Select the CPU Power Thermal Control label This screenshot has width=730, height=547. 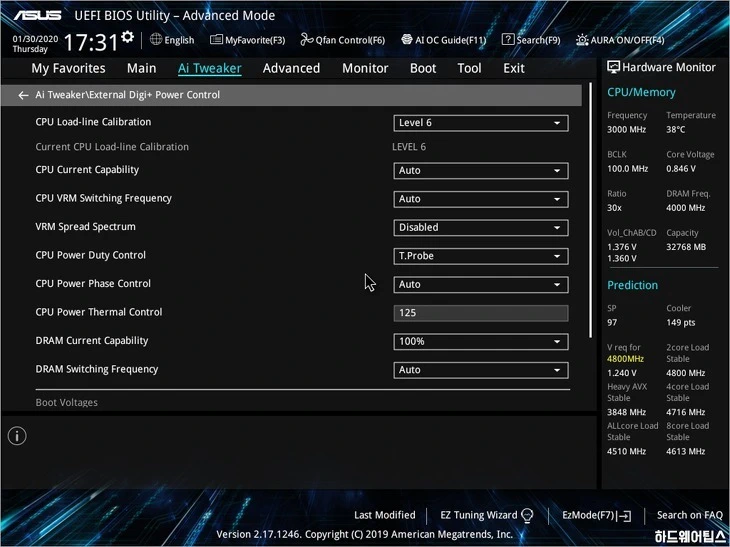click(99, 312)
